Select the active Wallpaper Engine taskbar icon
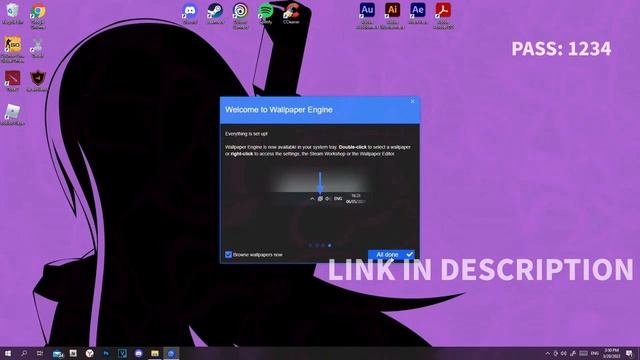Viewport: 640px width, 360px height. [x=171, y=353]
